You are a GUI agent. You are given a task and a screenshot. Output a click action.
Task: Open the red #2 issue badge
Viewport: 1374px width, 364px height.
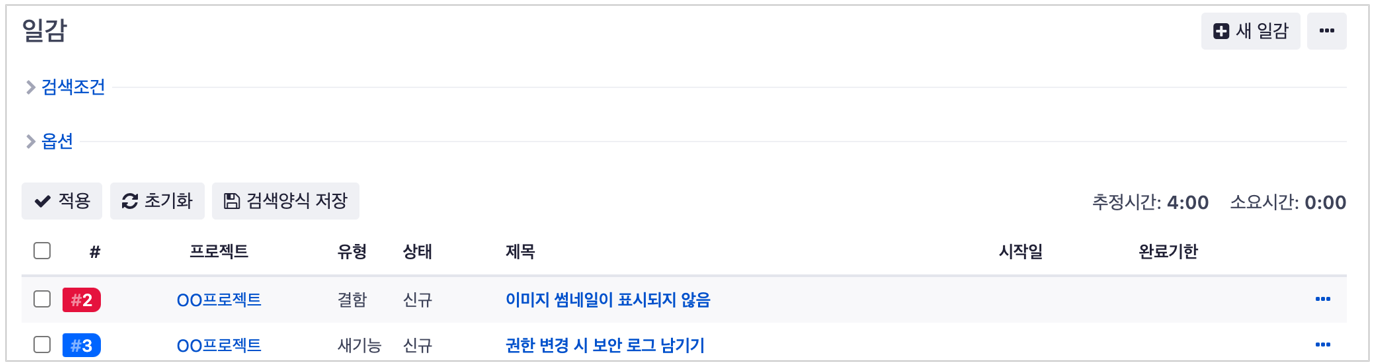tap(82, 300)
